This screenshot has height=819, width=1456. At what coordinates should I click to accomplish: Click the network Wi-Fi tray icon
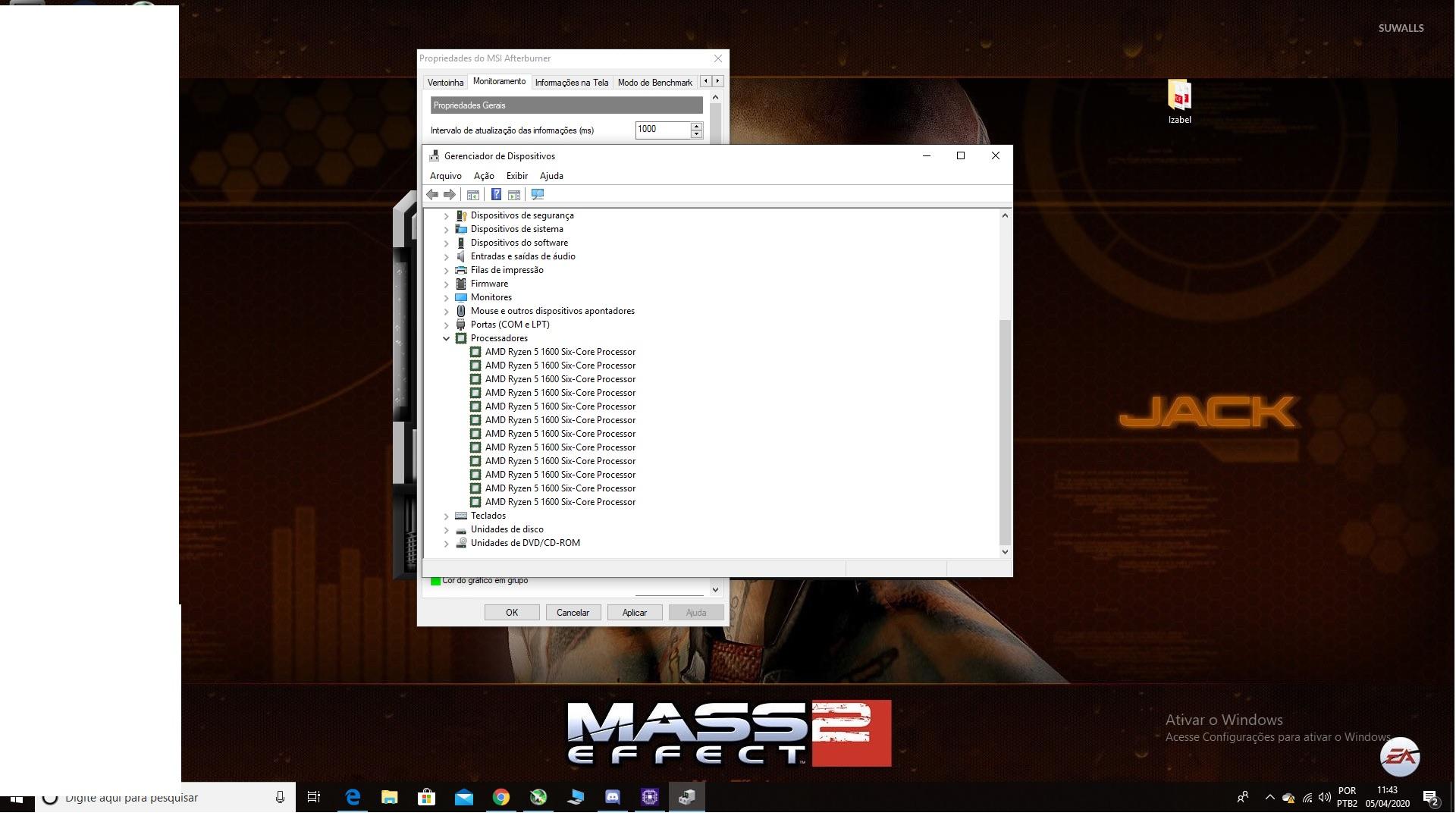coord(1307,798)
